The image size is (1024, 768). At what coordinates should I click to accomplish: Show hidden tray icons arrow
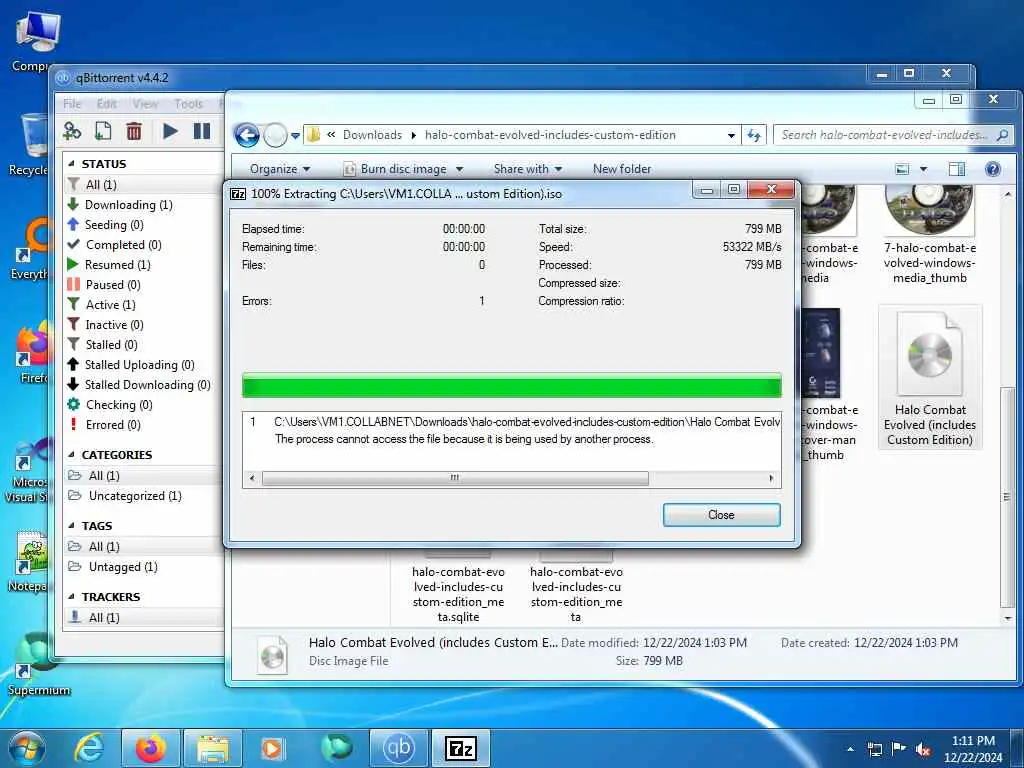pos(850,749)
